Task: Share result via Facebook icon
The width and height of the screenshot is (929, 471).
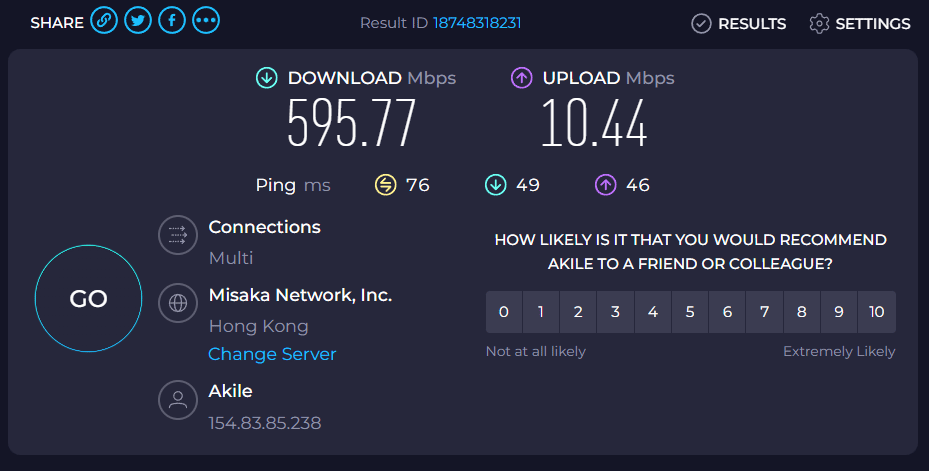Action: coord(172,21)
